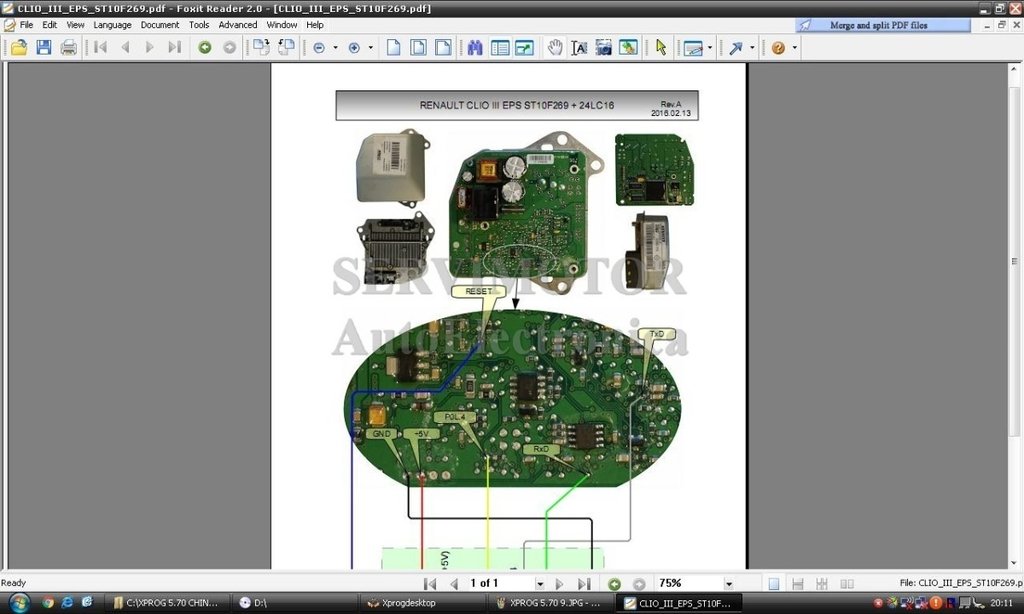
Task: Click the image tool icon right of Snapshot
Action: click(628, 48)
